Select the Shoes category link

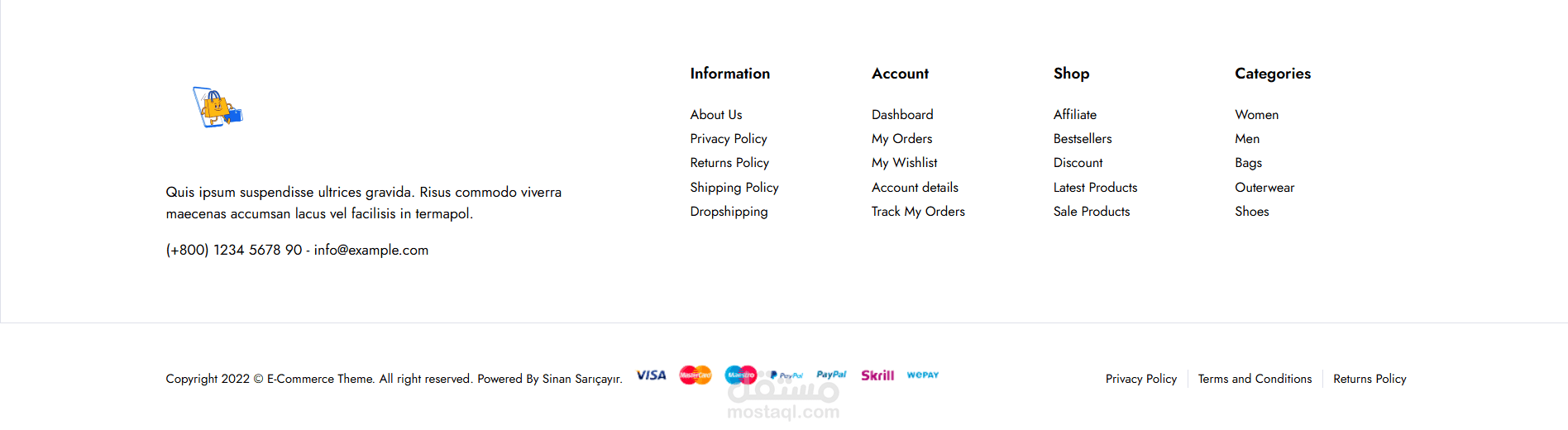(x=1252, y=212)
